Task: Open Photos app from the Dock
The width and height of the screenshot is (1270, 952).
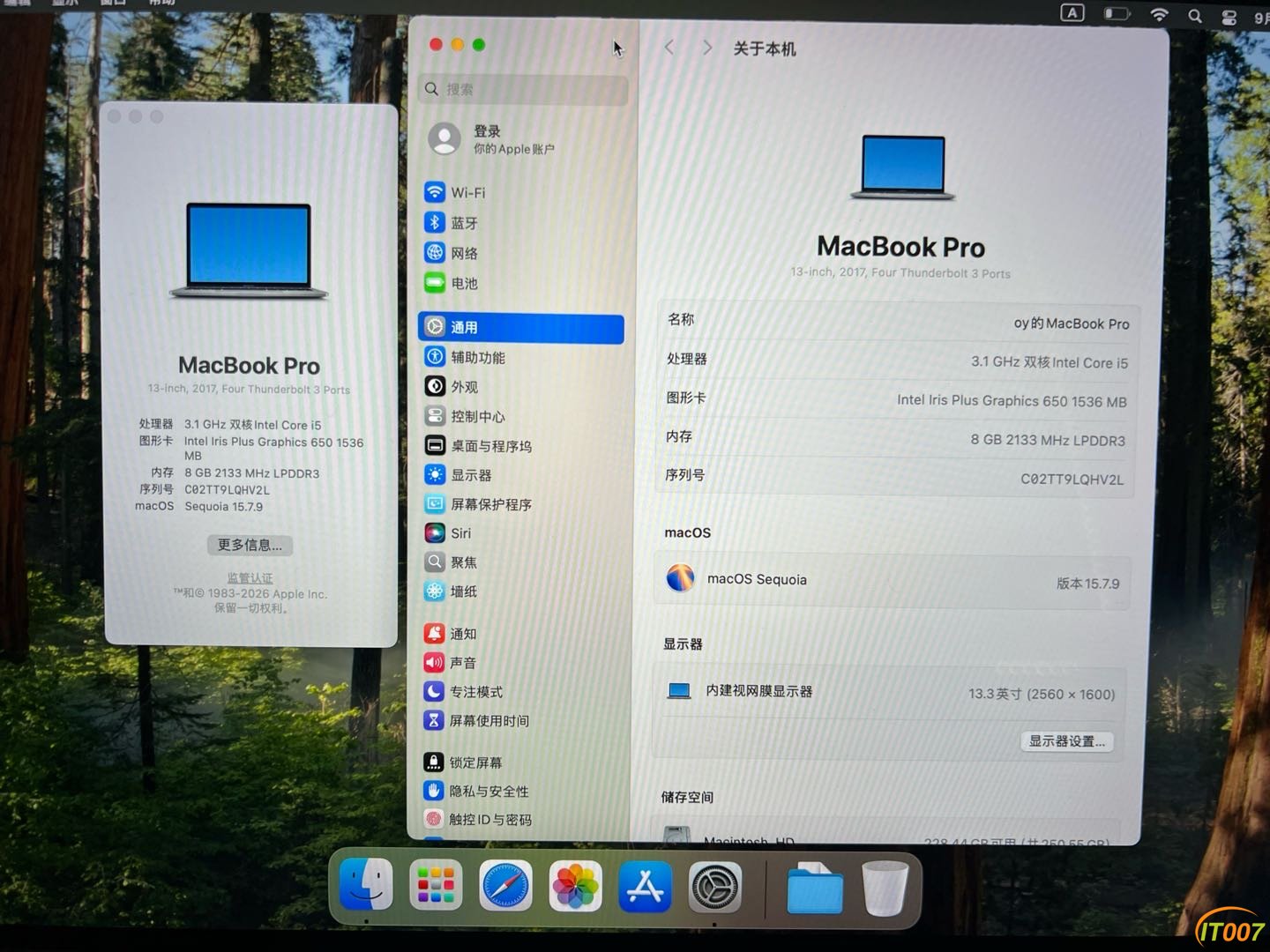Action: [575, 886]
